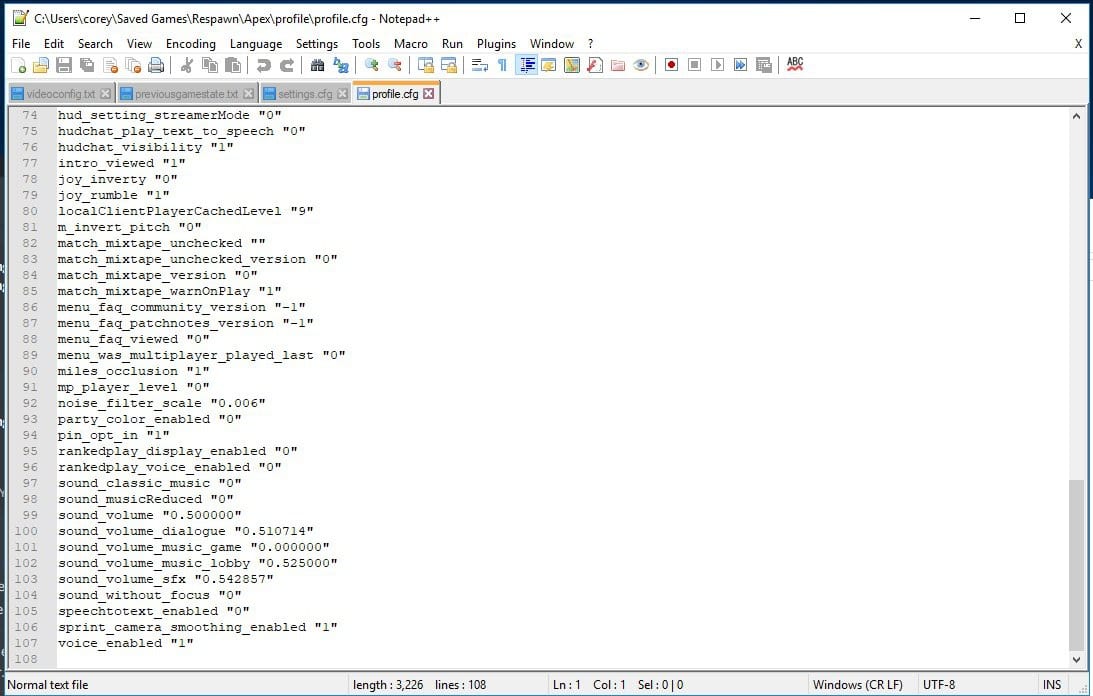
Task: Open the Plugins menu
Action: click(496, 44)
